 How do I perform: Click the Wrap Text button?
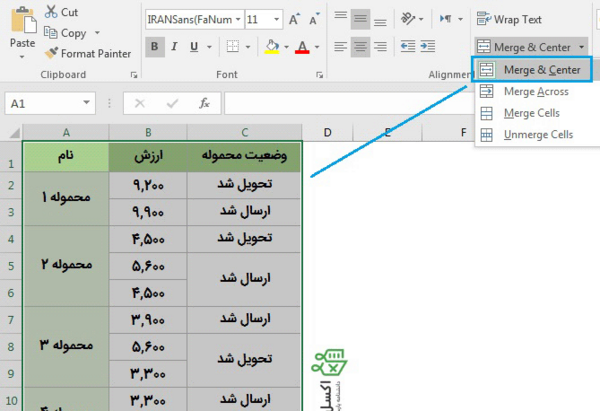[x=509, y=19]
